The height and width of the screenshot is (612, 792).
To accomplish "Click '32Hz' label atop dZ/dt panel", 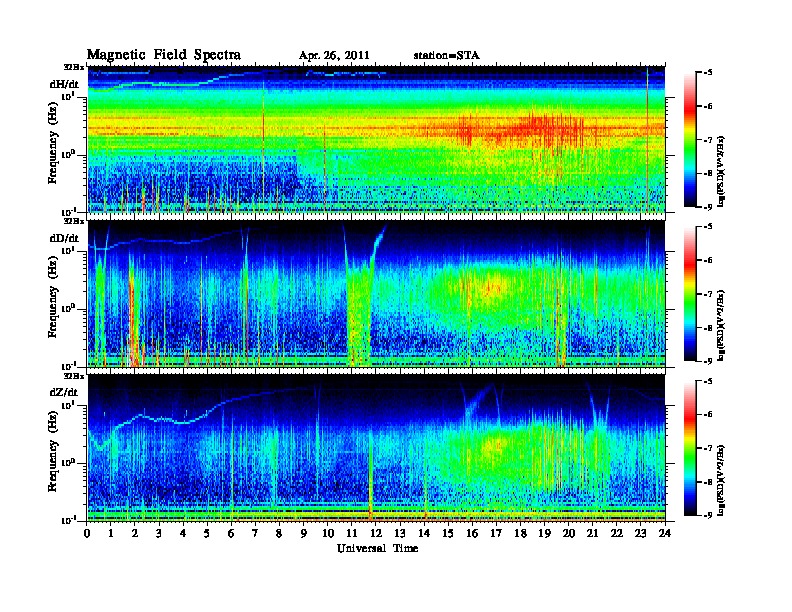I will (x=74, y=376).
